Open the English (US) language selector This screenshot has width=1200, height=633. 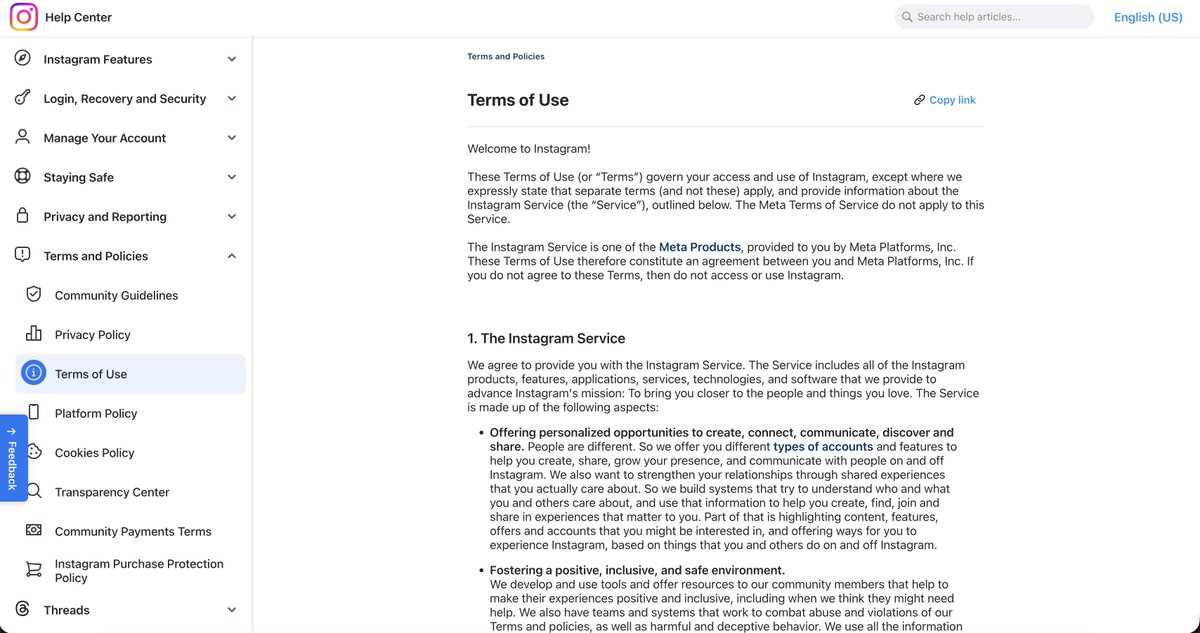(1148, 17)
